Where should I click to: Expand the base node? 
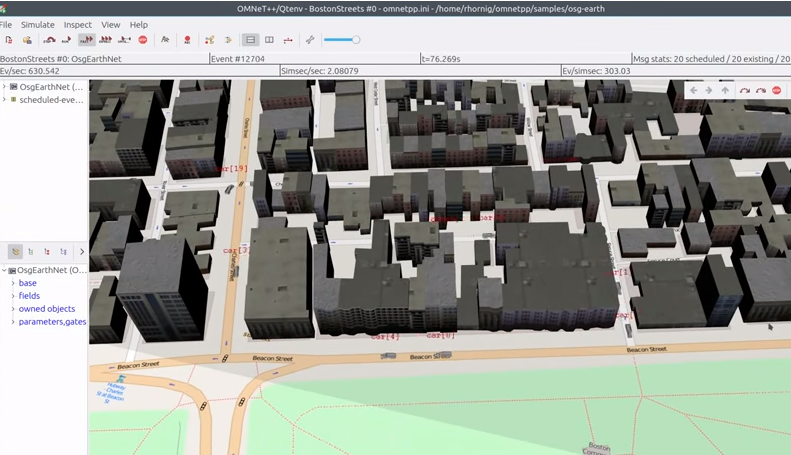click(x=13, y=283)
